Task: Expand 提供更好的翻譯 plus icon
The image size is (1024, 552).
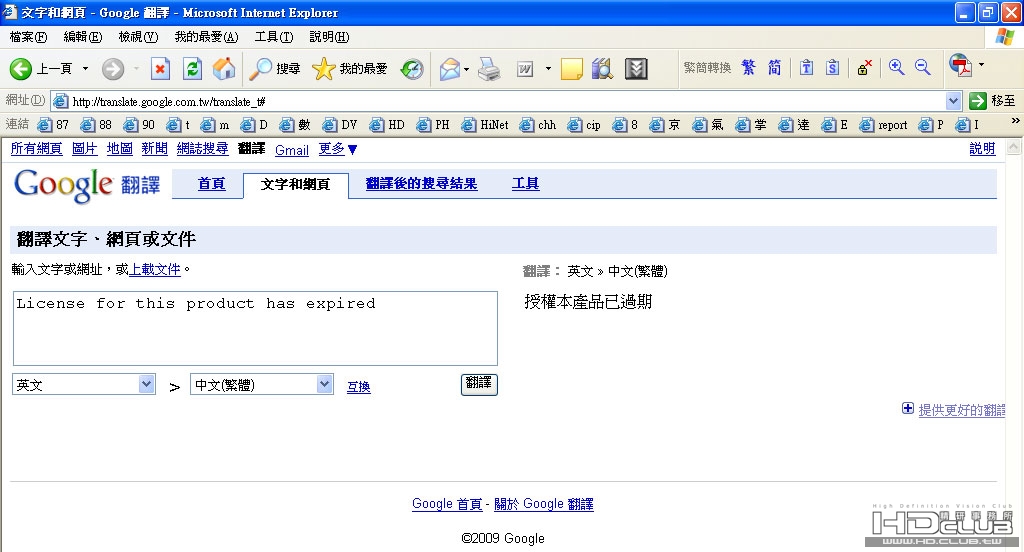Action: click(x=908, y=408)
